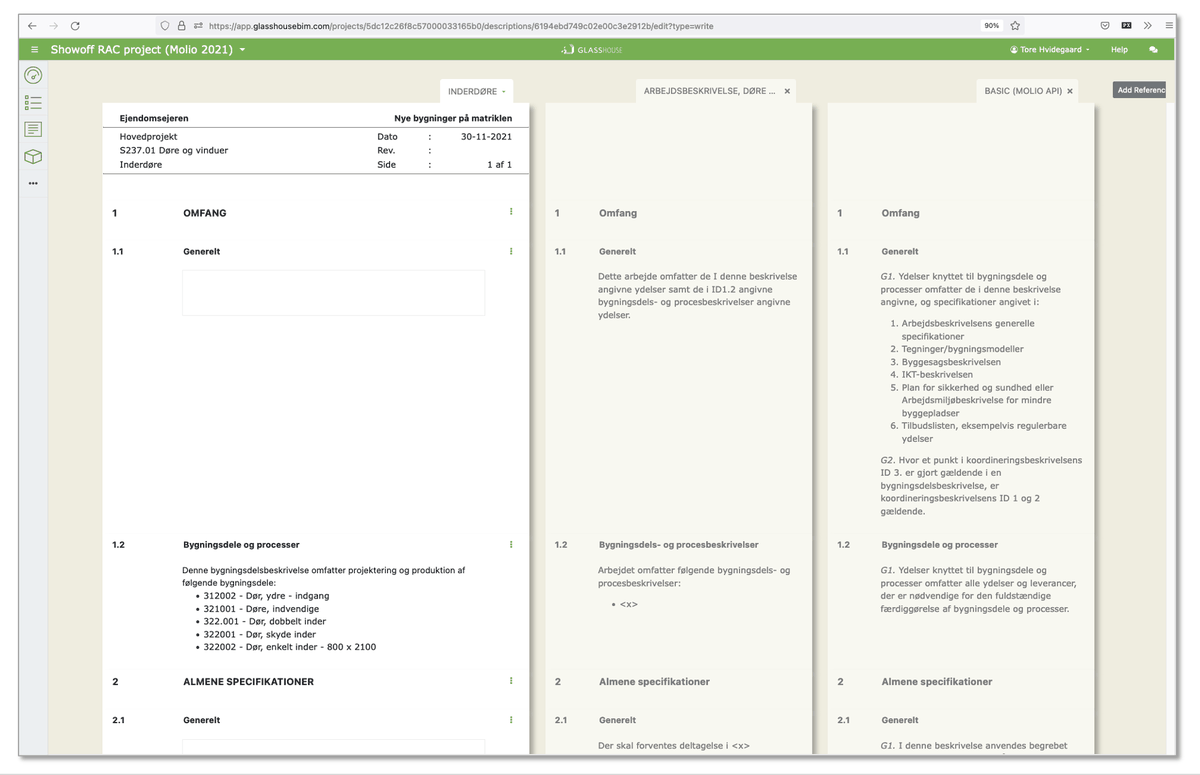Screen dimensions: 1200x775
Task: Open the dashboard gauge icon in sidebar
Action: point(33,75)
